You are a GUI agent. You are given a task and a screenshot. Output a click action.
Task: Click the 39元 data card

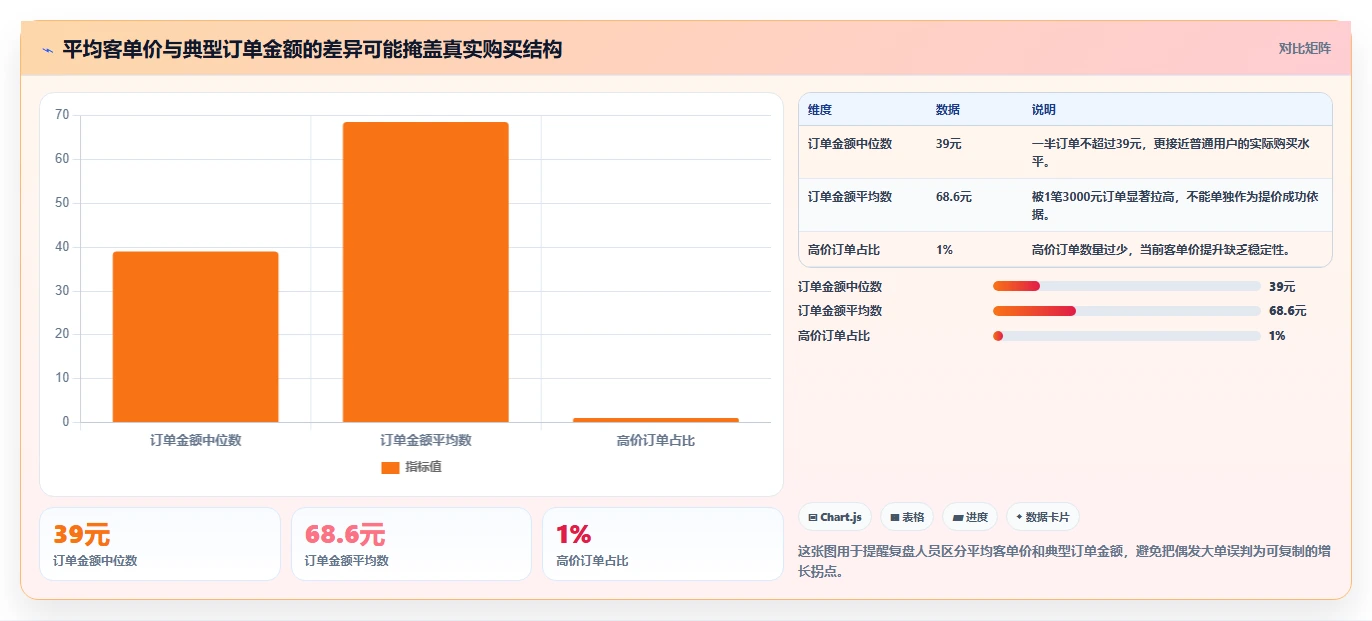(160, 544)
